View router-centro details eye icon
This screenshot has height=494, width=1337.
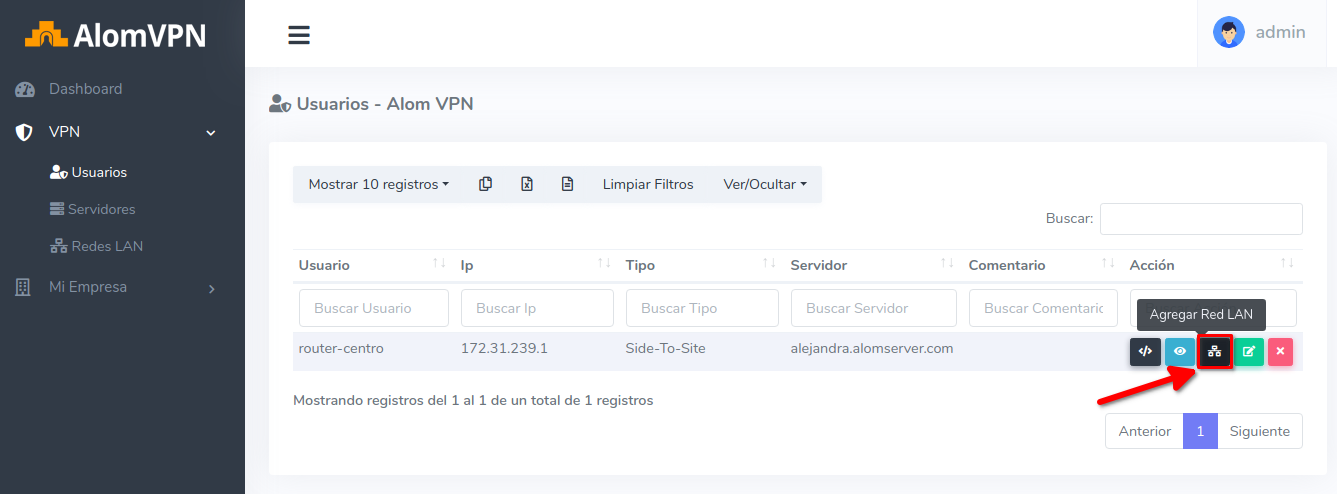1180,352
